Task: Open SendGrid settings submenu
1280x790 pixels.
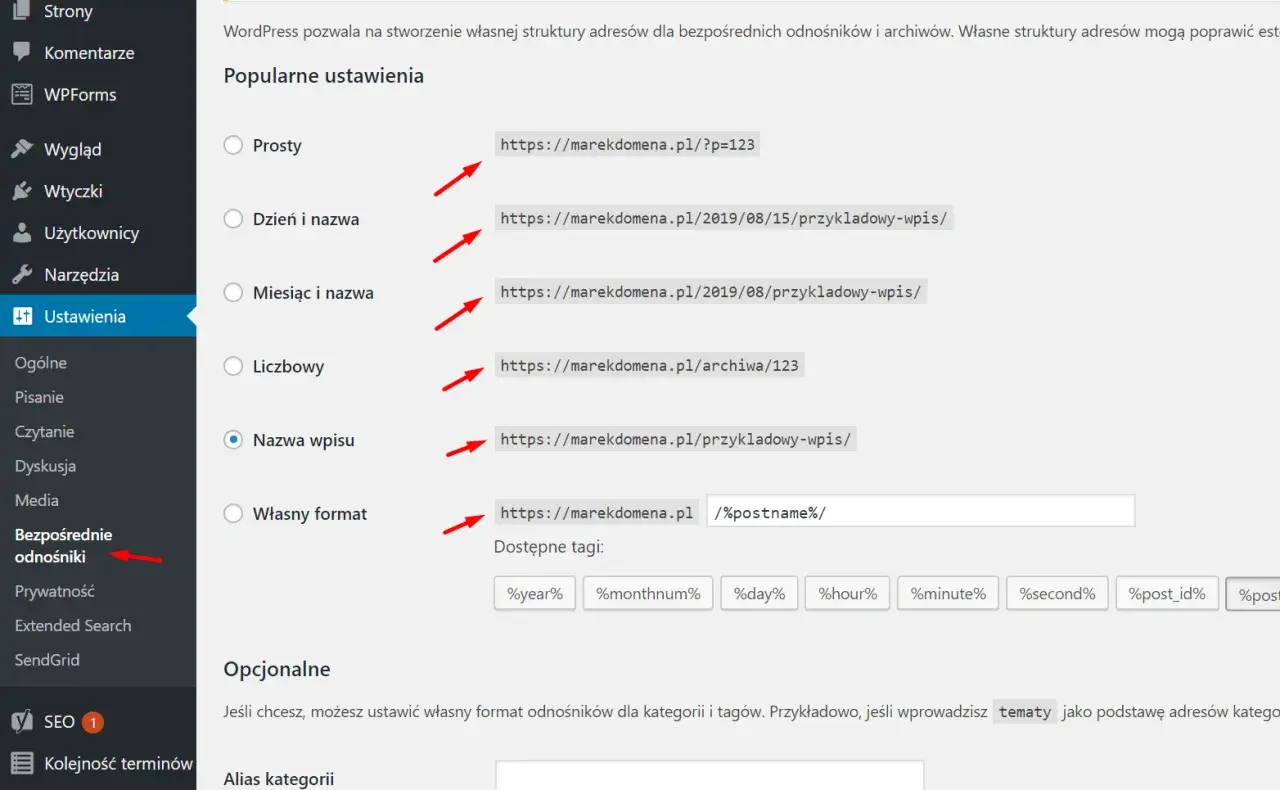Action: click(47, 660)
